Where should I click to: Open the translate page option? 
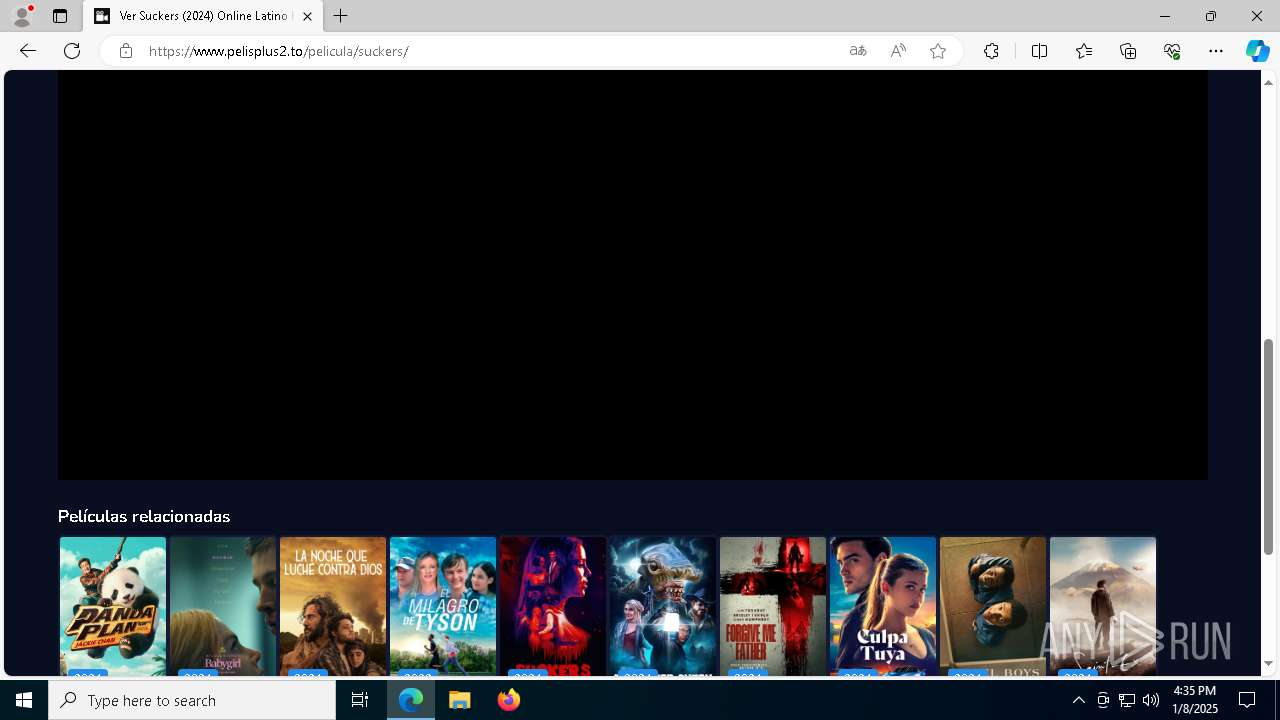click(x=858, y=51)
